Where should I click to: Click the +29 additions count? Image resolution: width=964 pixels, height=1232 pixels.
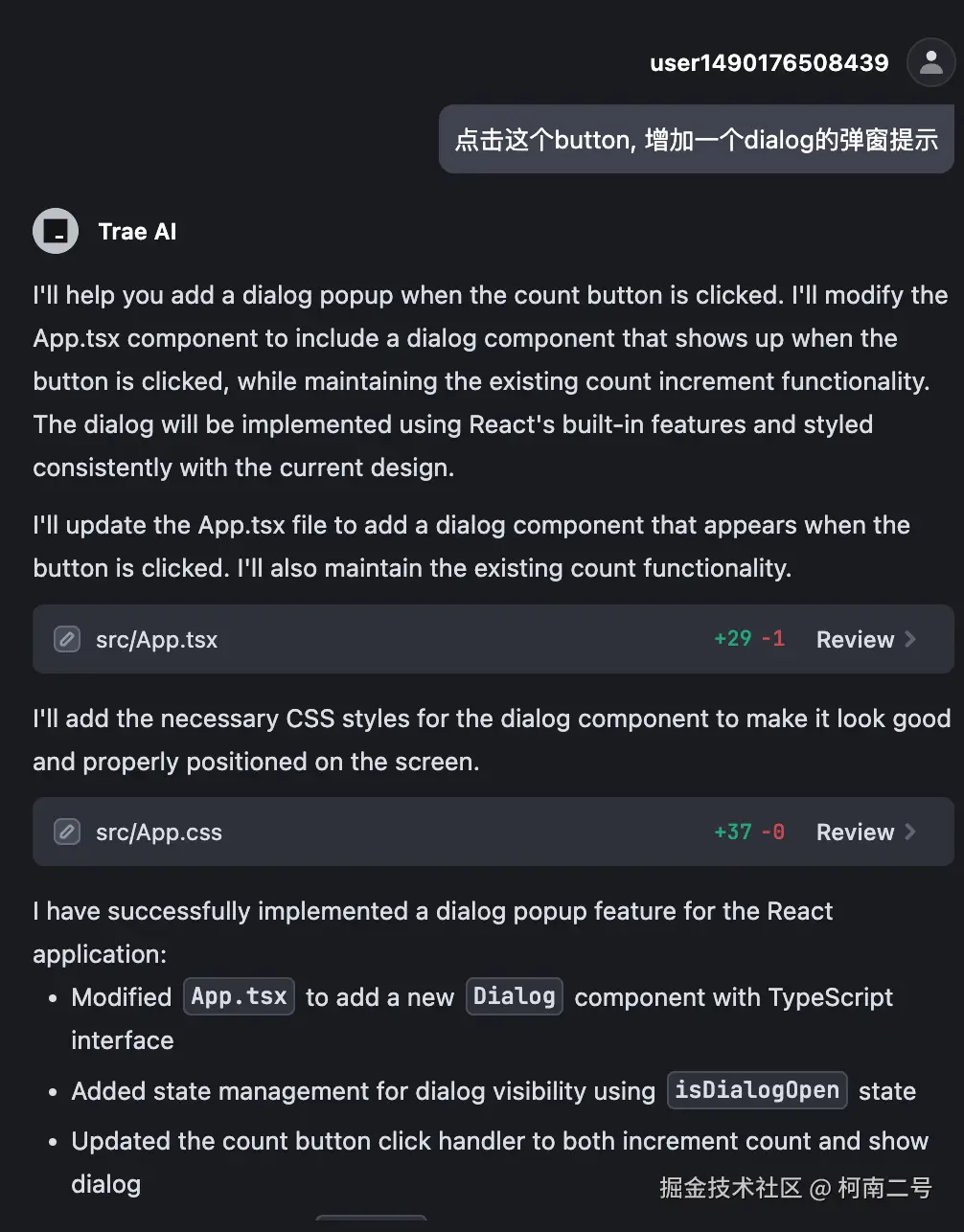733,639
